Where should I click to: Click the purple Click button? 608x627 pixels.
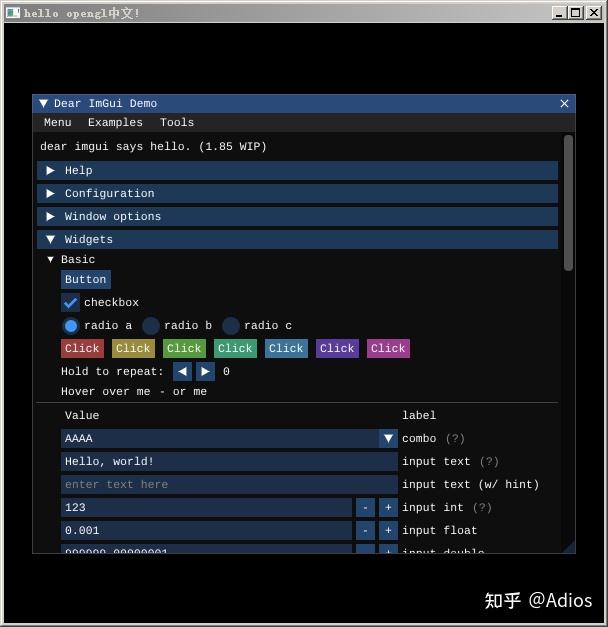pos(337,348)
